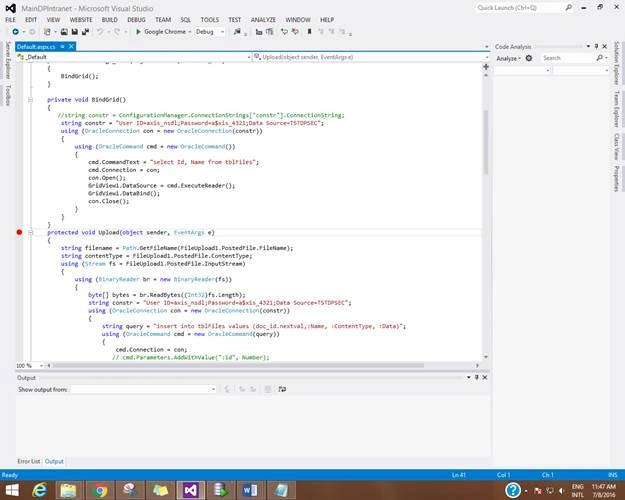Open Internet Explorer from the taskbar
Image resolution: width=625 pixels, height=500 pixels.
39,490
